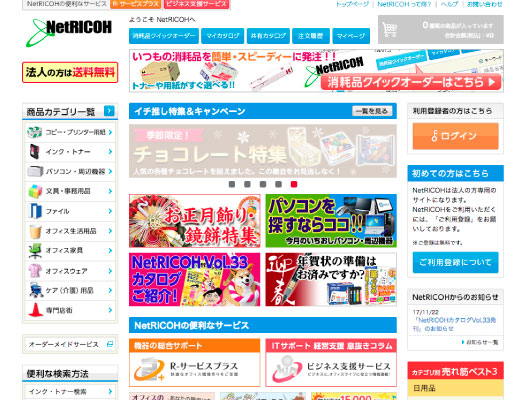Open チョコレート特集 carousel banner
The image size is (525, 400).
[x=263, y=151]
